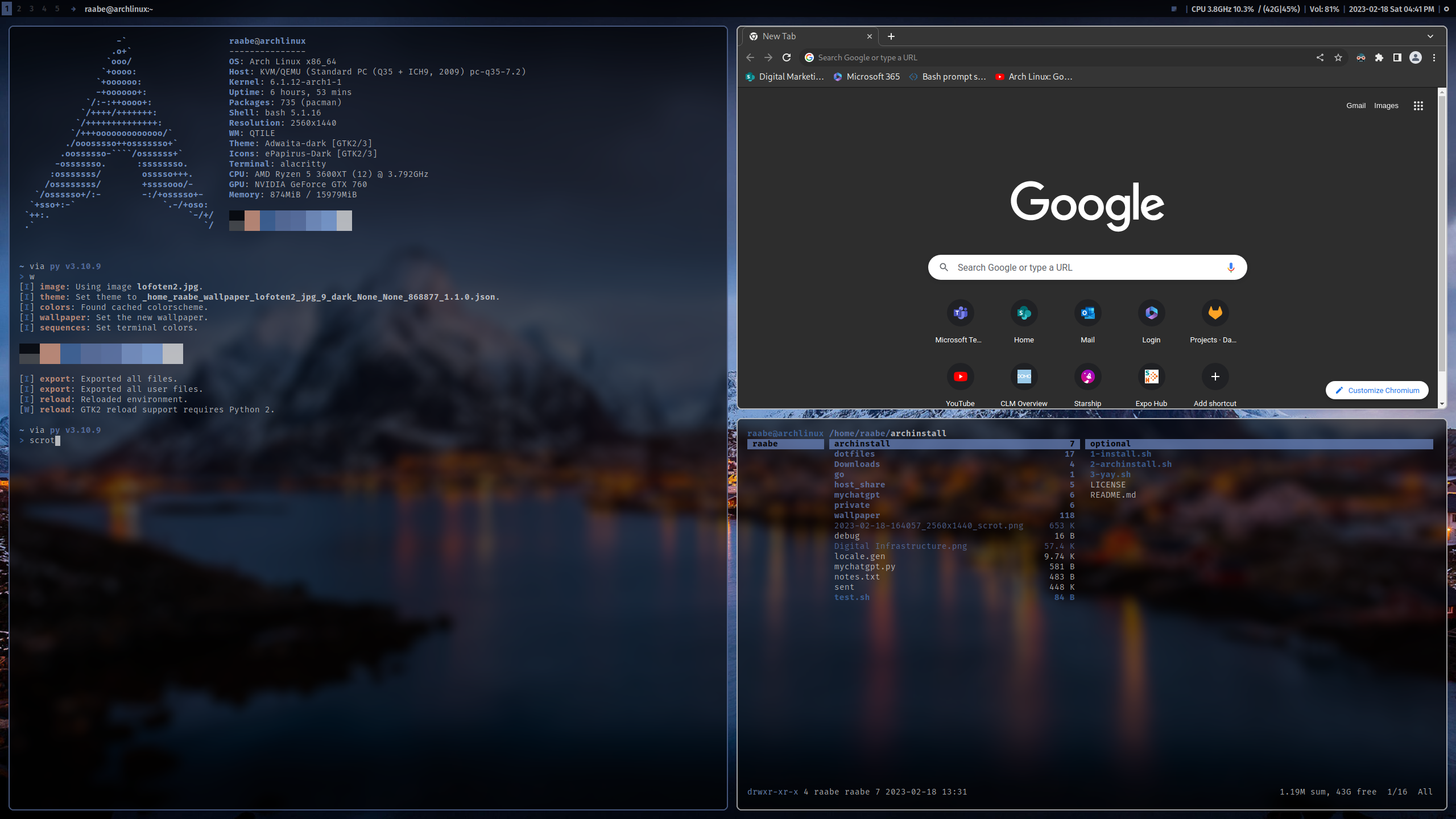This screenshot has width=1456, height=819.
Task: Switch to workspace 2 in top bar
Action: pyautogui.click(x=19, y=9)
